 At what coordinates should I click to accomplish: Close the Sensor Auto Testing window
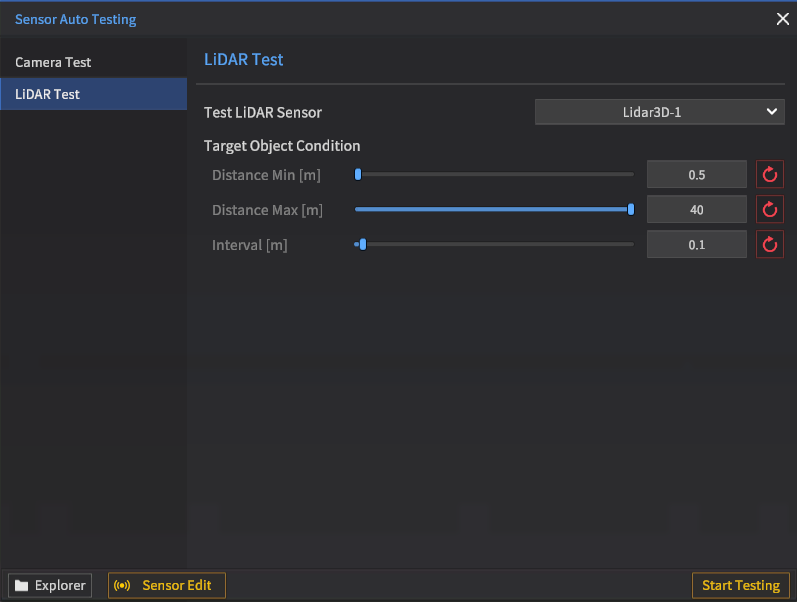point(782,19)
